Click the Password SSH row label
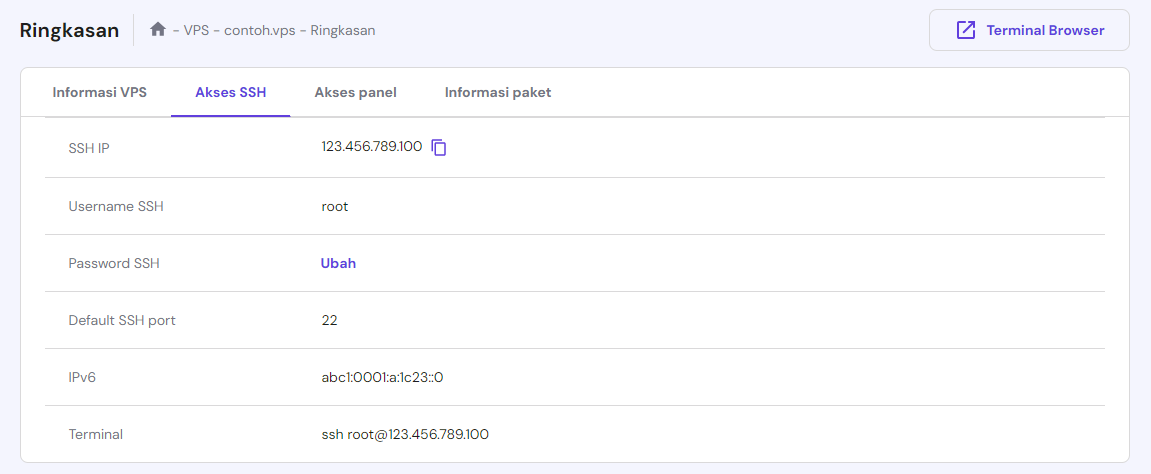 114,264
